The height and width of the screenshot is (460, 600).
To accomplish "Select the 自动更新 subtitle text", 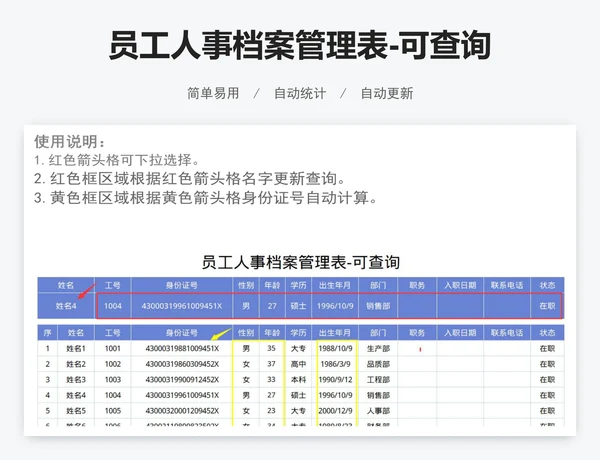I will tap(387, 93).
